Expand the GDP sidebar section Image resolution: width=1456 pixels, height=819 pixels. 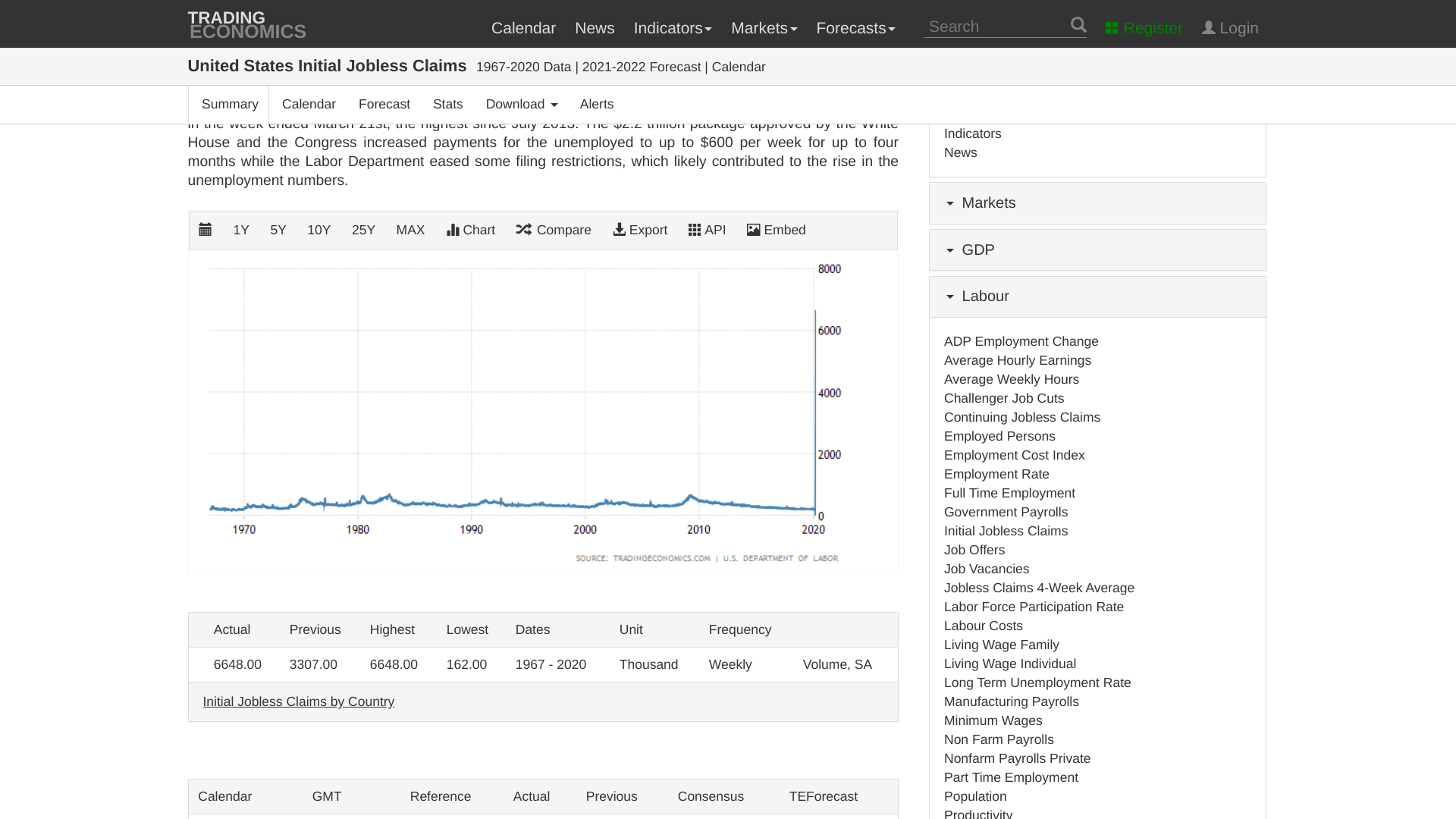(1097, 249)
